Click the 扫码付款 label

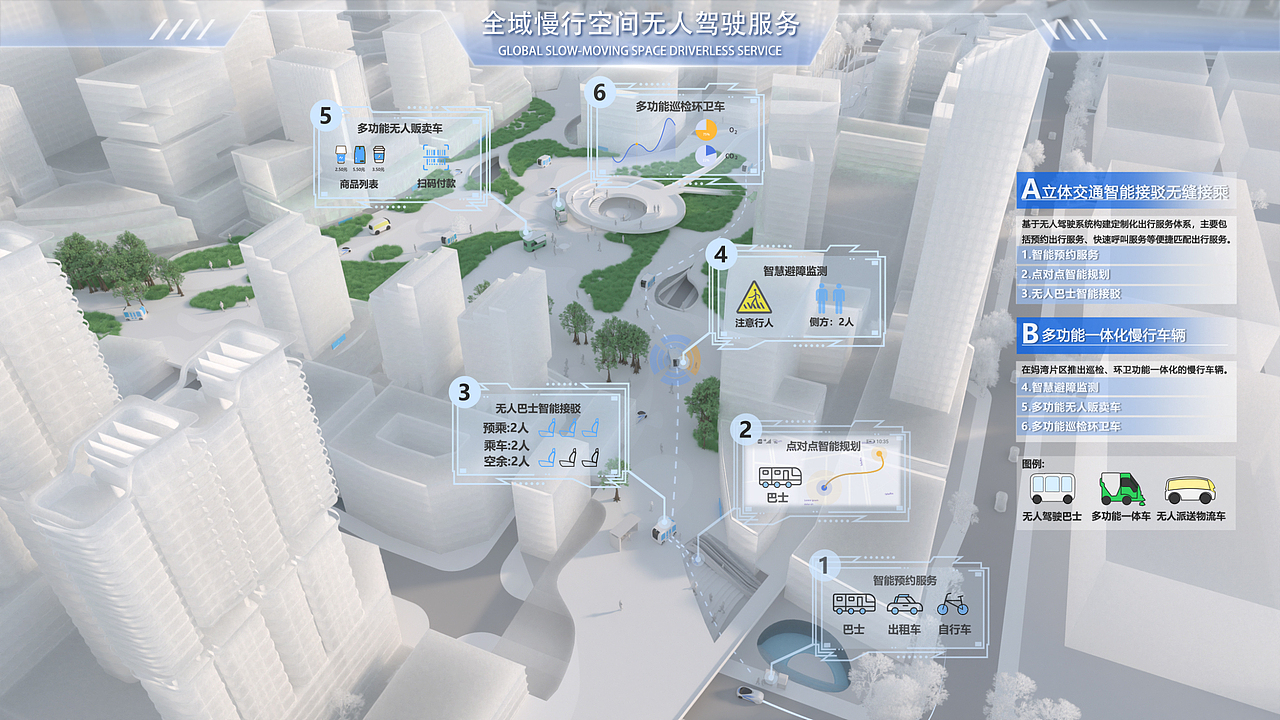pyautogui.click(x=436, y=184)
